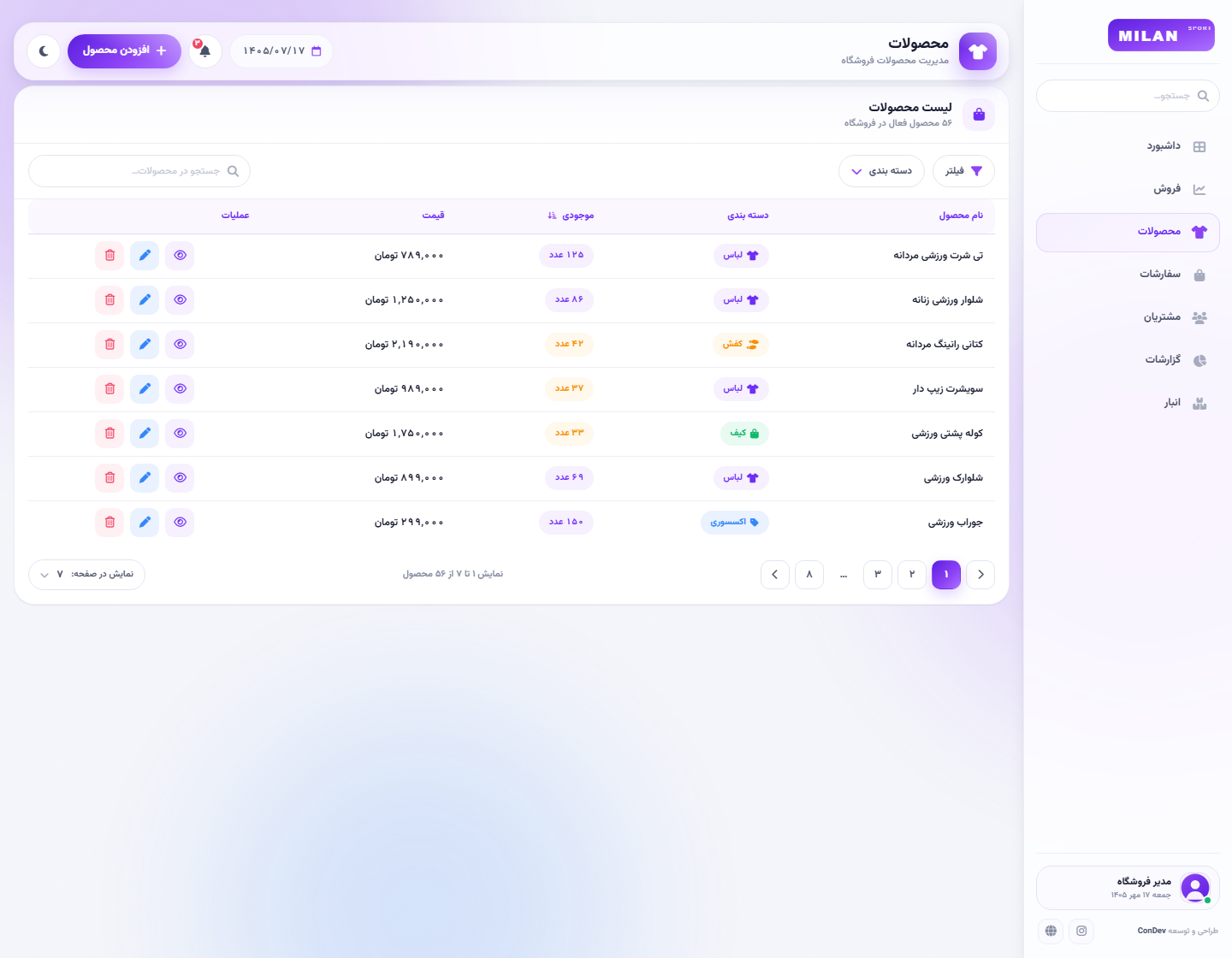Click the افزودن محصول button
The image size is (1232, 958).
(124, 51)
